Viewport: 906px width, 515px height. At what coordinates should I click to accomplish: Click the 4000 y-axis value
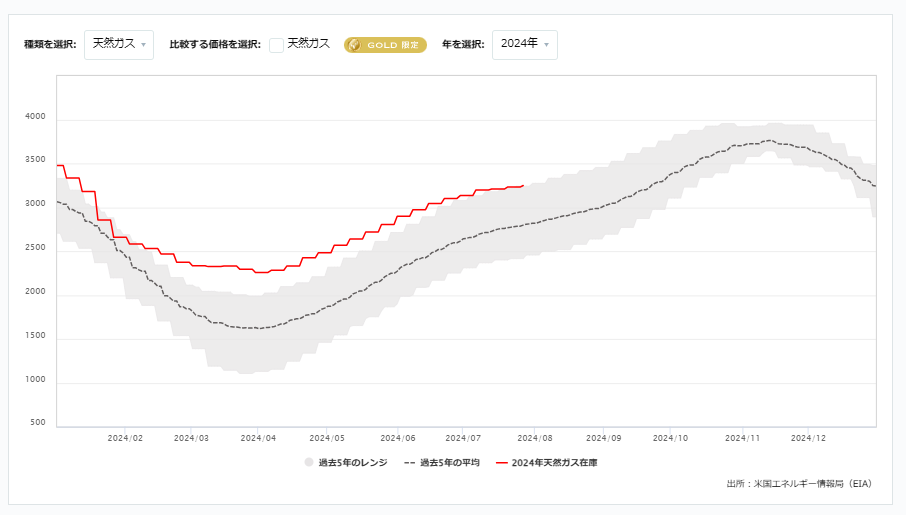tap(35, 116)
